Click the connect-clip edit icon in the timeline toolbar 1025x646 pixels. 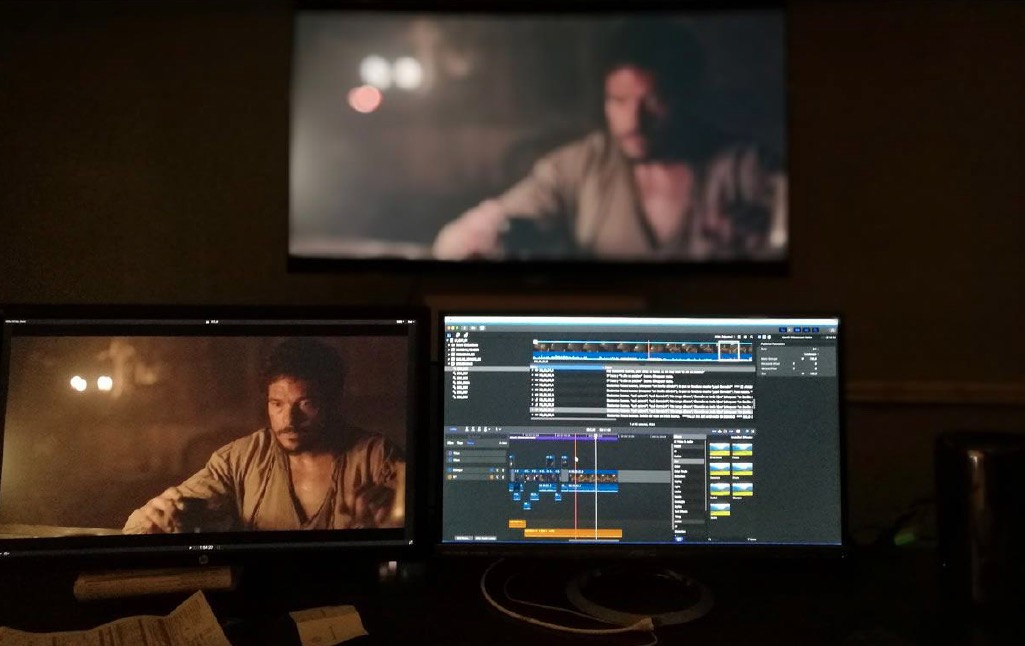tap(467, 429)
